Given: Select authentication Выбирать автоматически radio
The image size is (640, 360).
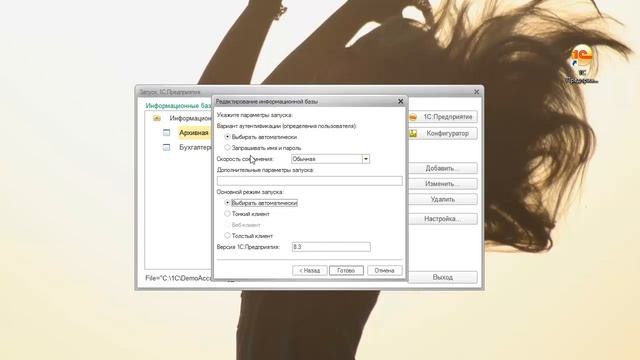Looking at the screenshot, I should pos(227,137).
